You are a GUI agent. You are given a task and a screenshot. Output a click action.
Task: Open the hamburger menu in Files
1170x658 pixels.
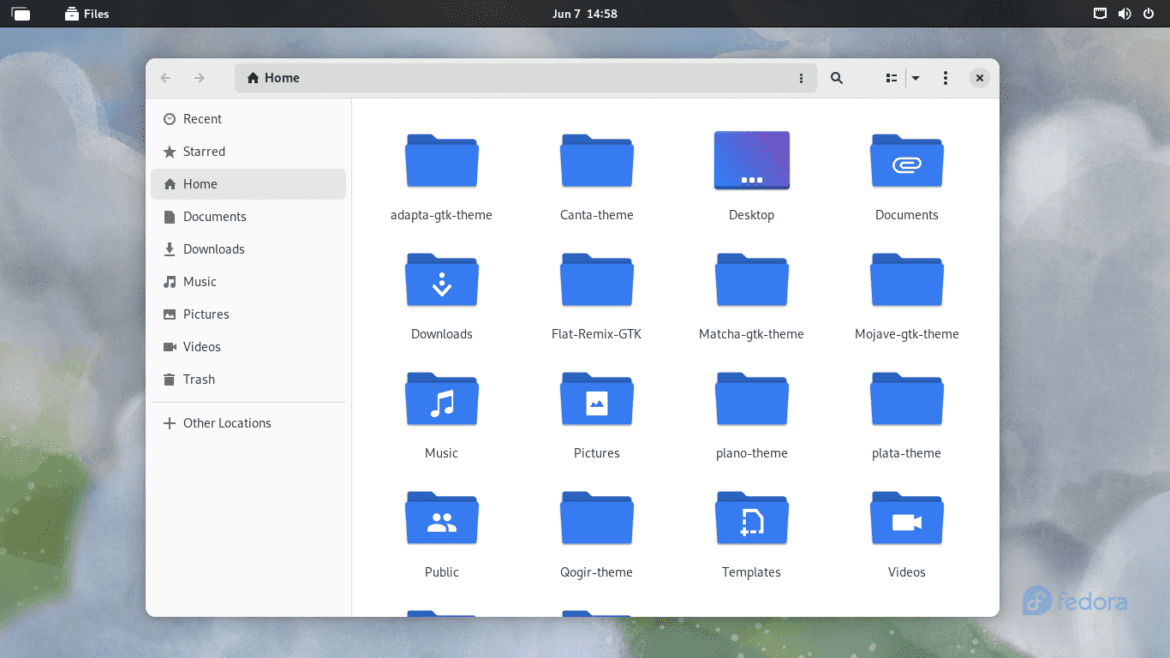point(944,77)
